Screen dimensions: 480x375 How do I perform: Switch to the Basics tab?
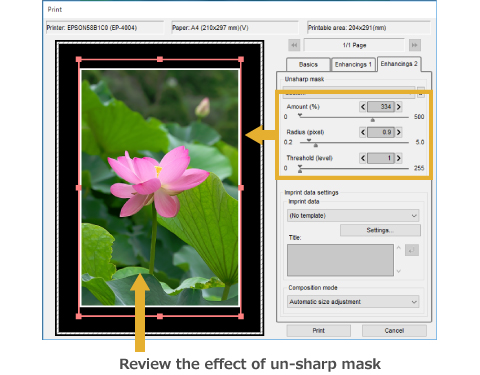308,65
